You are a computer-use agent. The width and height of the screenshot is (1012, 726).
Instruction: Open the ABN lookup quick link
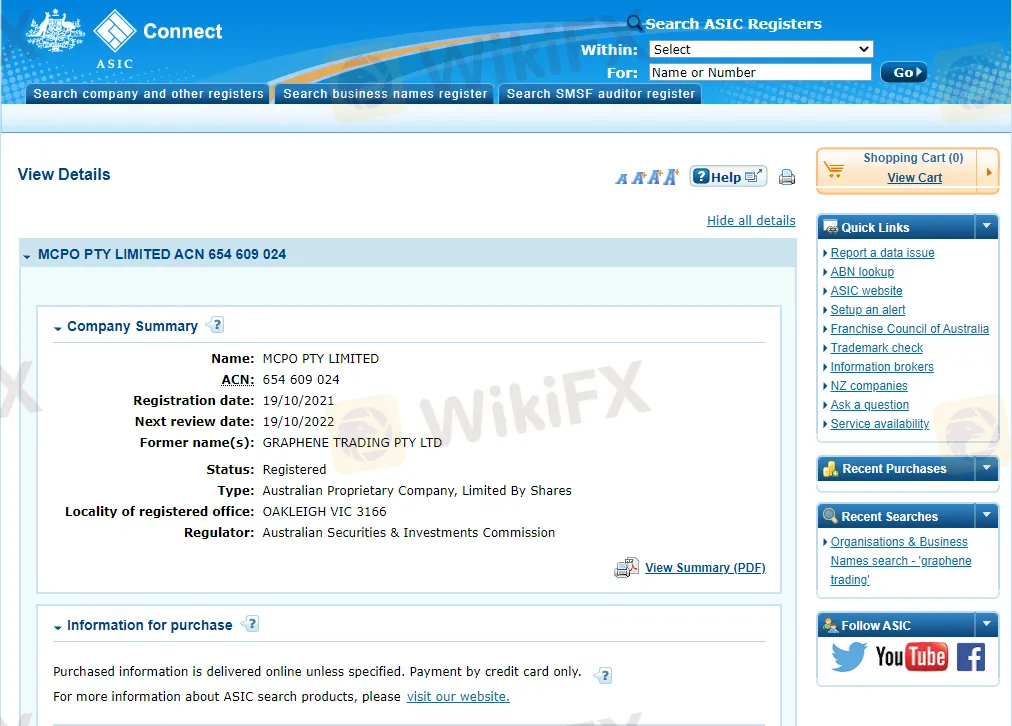tap(862, 272)
